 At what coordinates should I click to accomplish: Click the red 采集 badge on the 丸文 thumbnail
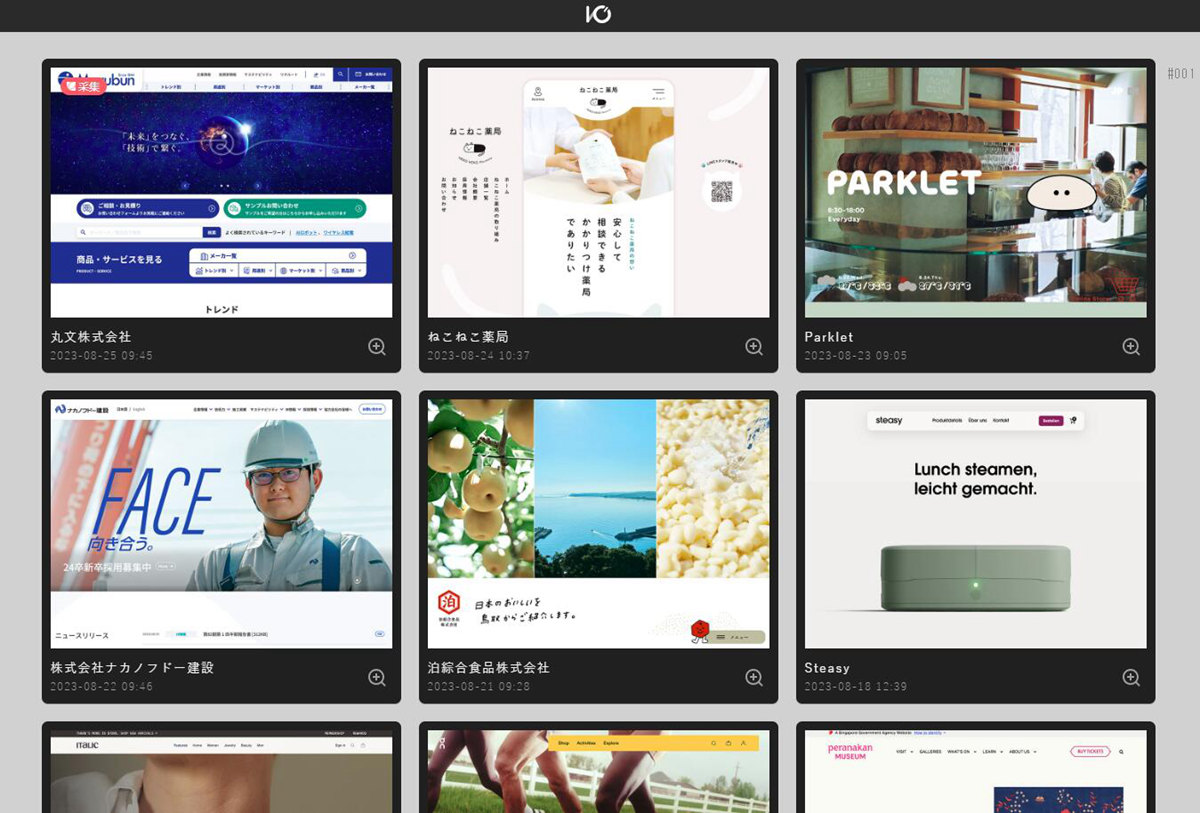(x=83, y=87)
